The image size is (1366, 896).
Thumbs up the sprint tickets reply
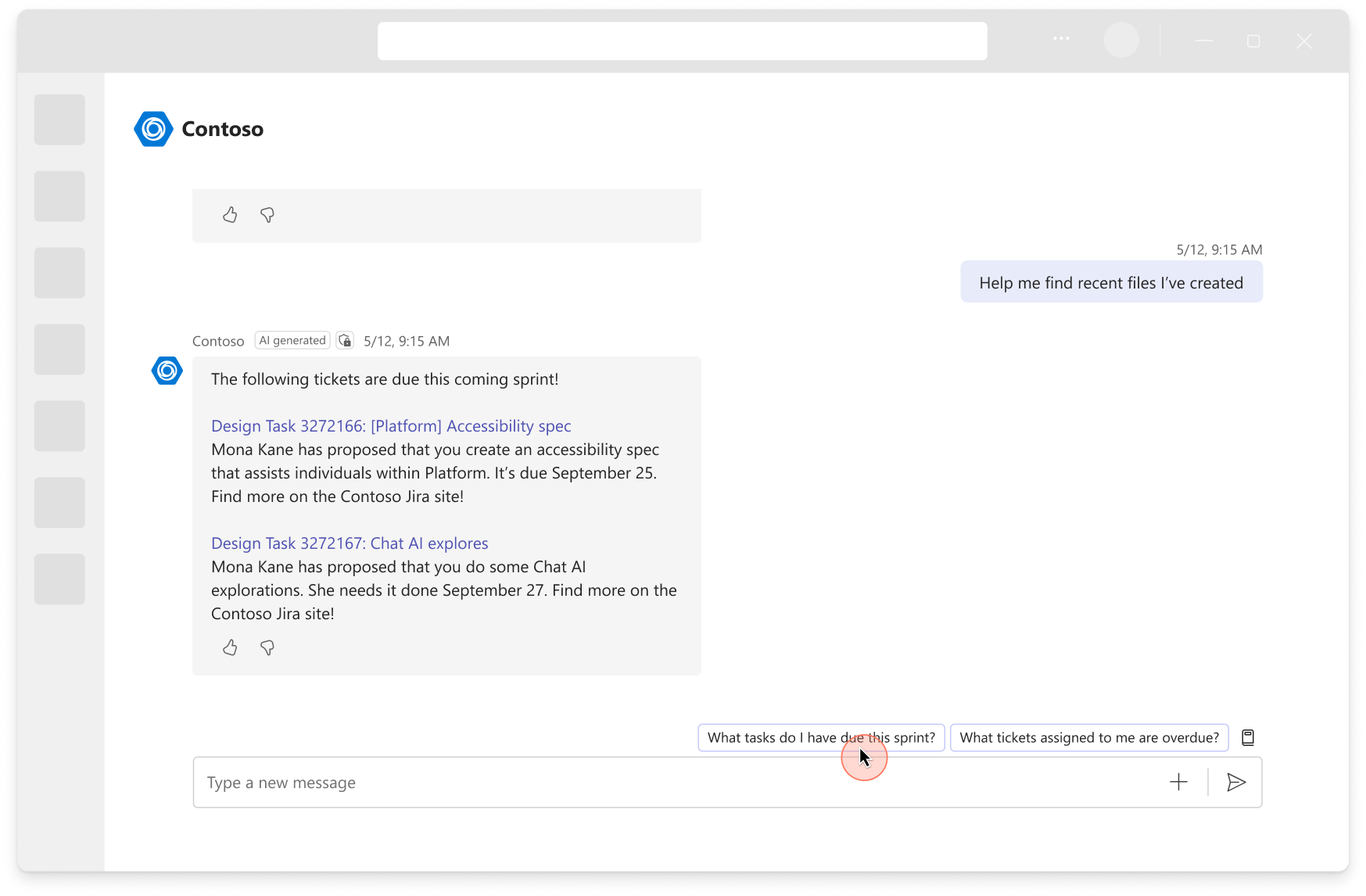pos(230,647)
